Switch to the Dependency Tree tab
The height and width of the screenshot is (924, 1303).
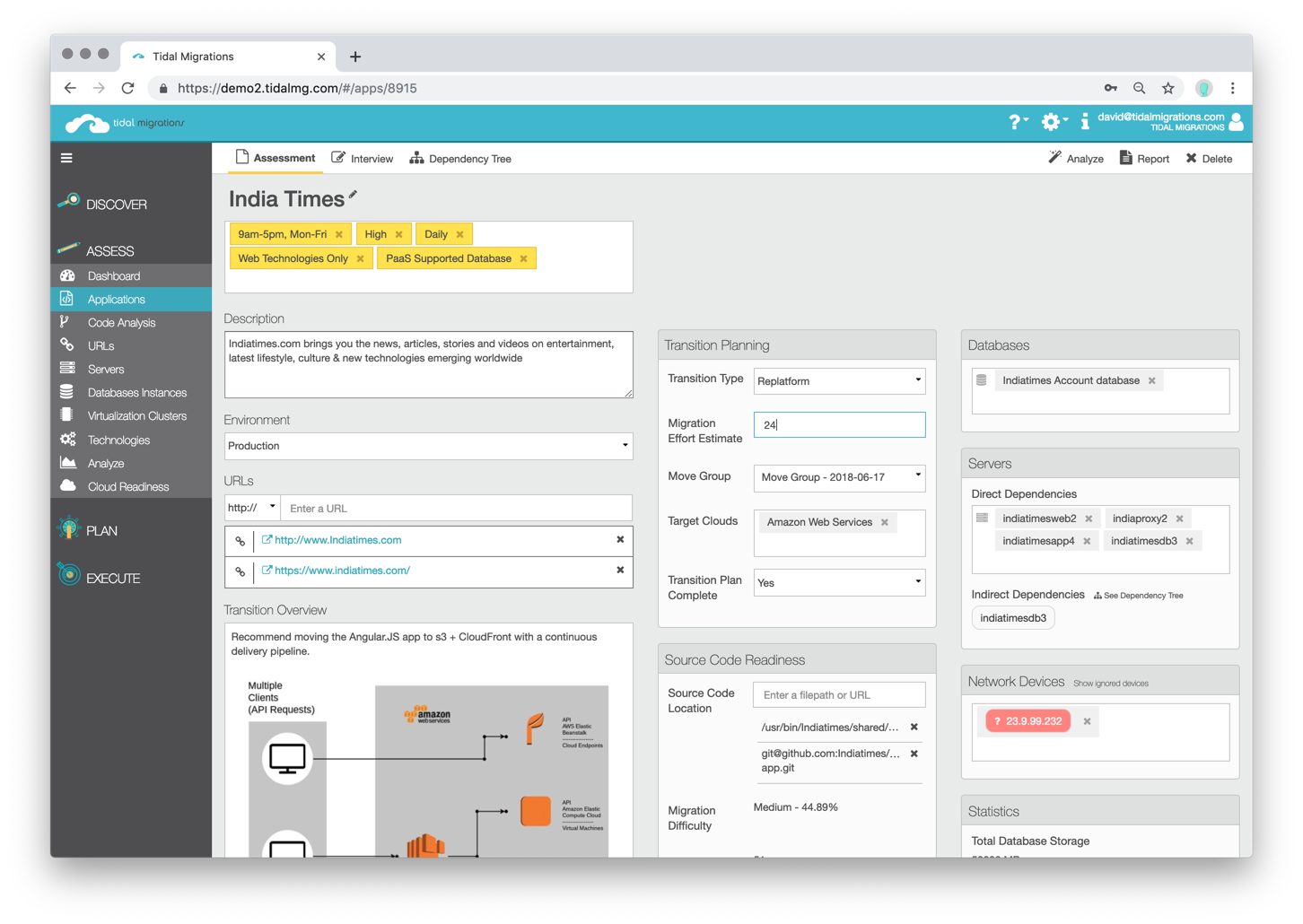point(460,159)
